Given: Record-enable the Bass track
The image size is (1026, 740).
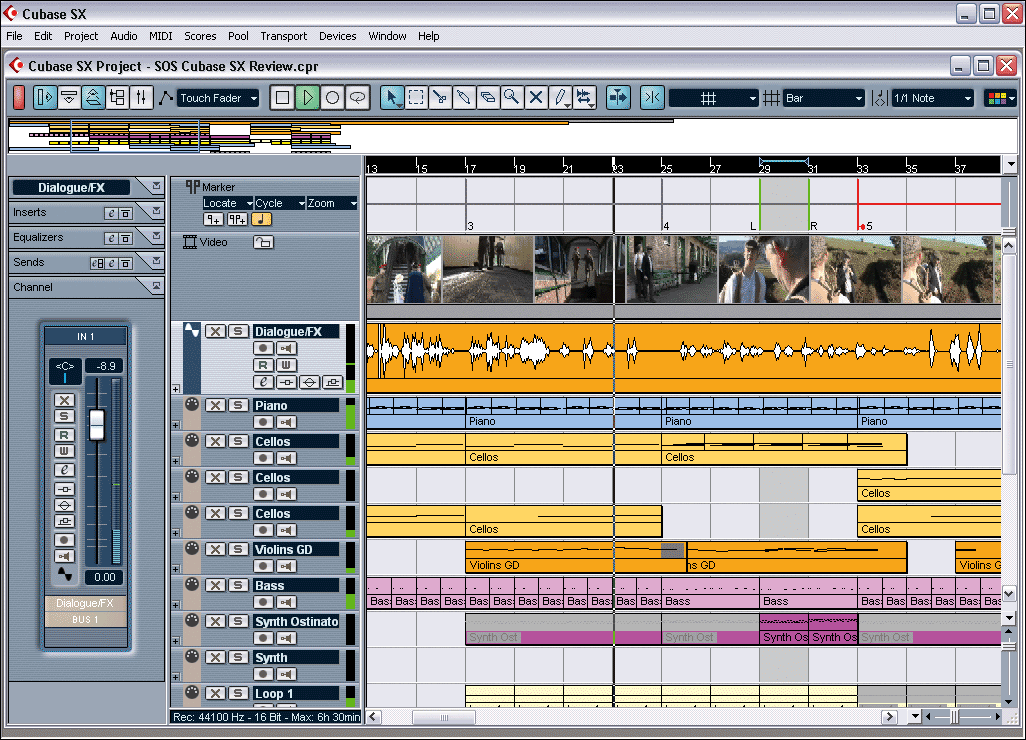Looking at the screenshot, I should (x=263, y=602).
